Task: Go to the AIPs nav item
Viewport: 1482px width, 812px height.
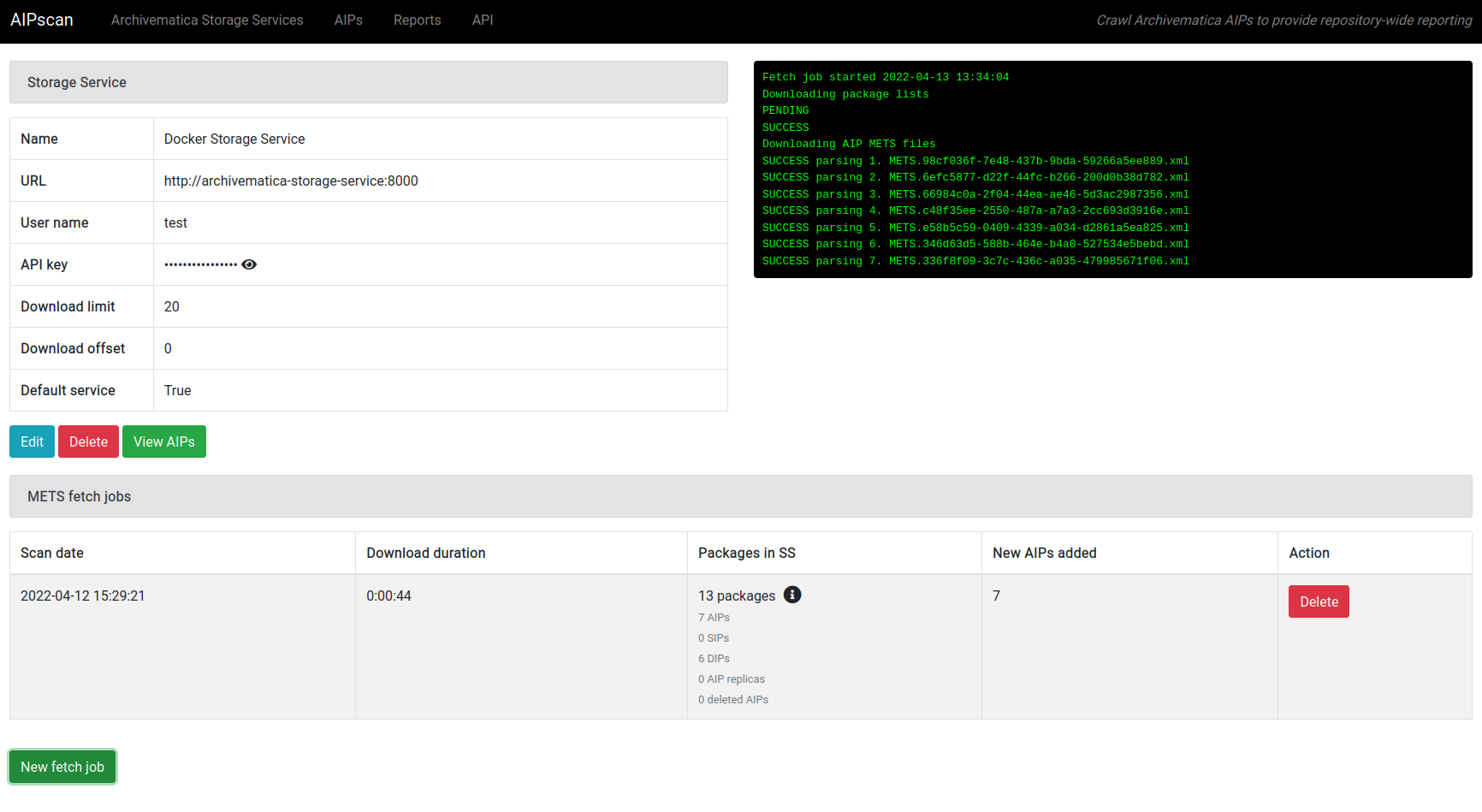Action: 348,20
